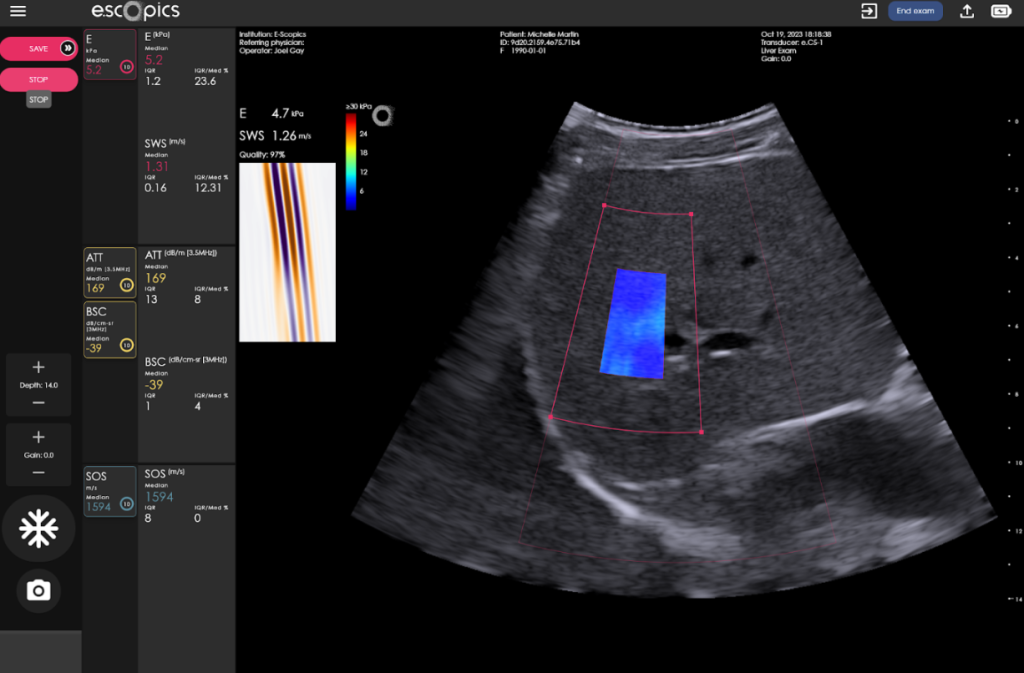Click the sign-out arrow icon
Screen dimensions: 1024x673
tap(868, 11)
